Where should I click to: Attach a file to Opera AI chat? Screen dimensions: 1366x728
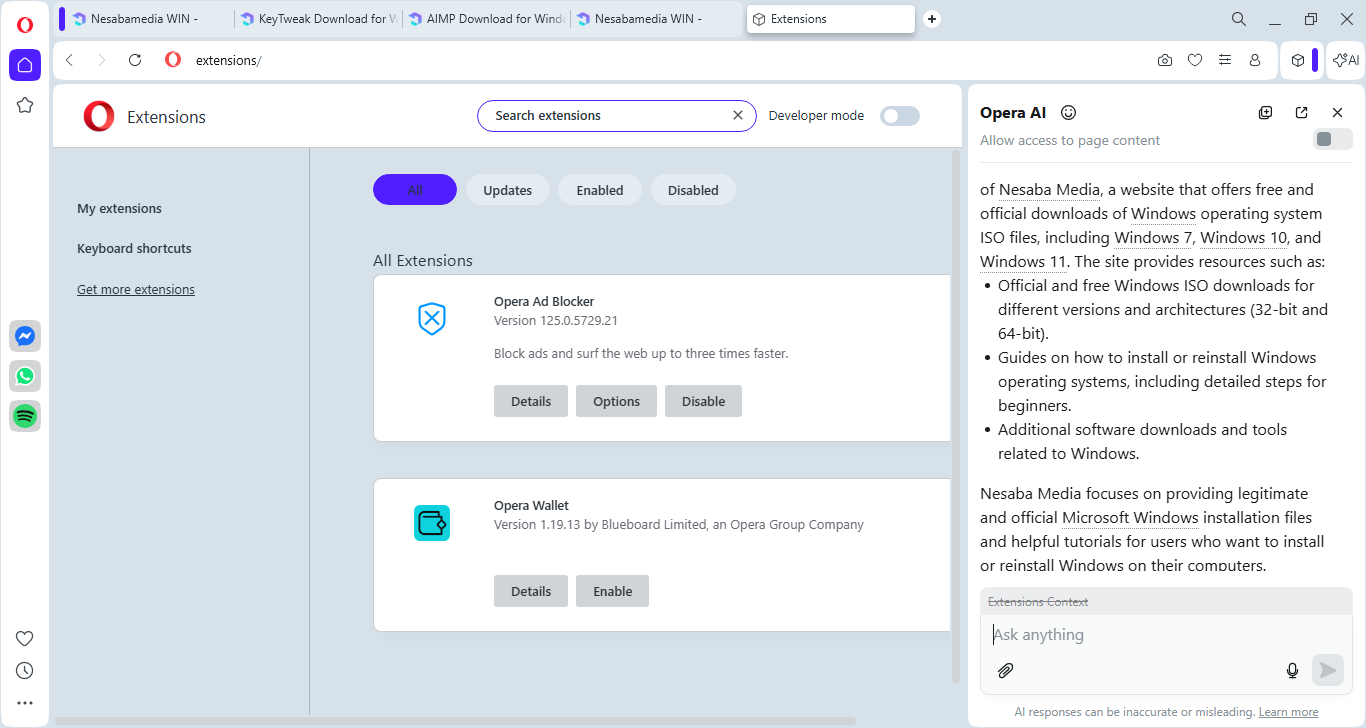click(x=1006, y=670)
